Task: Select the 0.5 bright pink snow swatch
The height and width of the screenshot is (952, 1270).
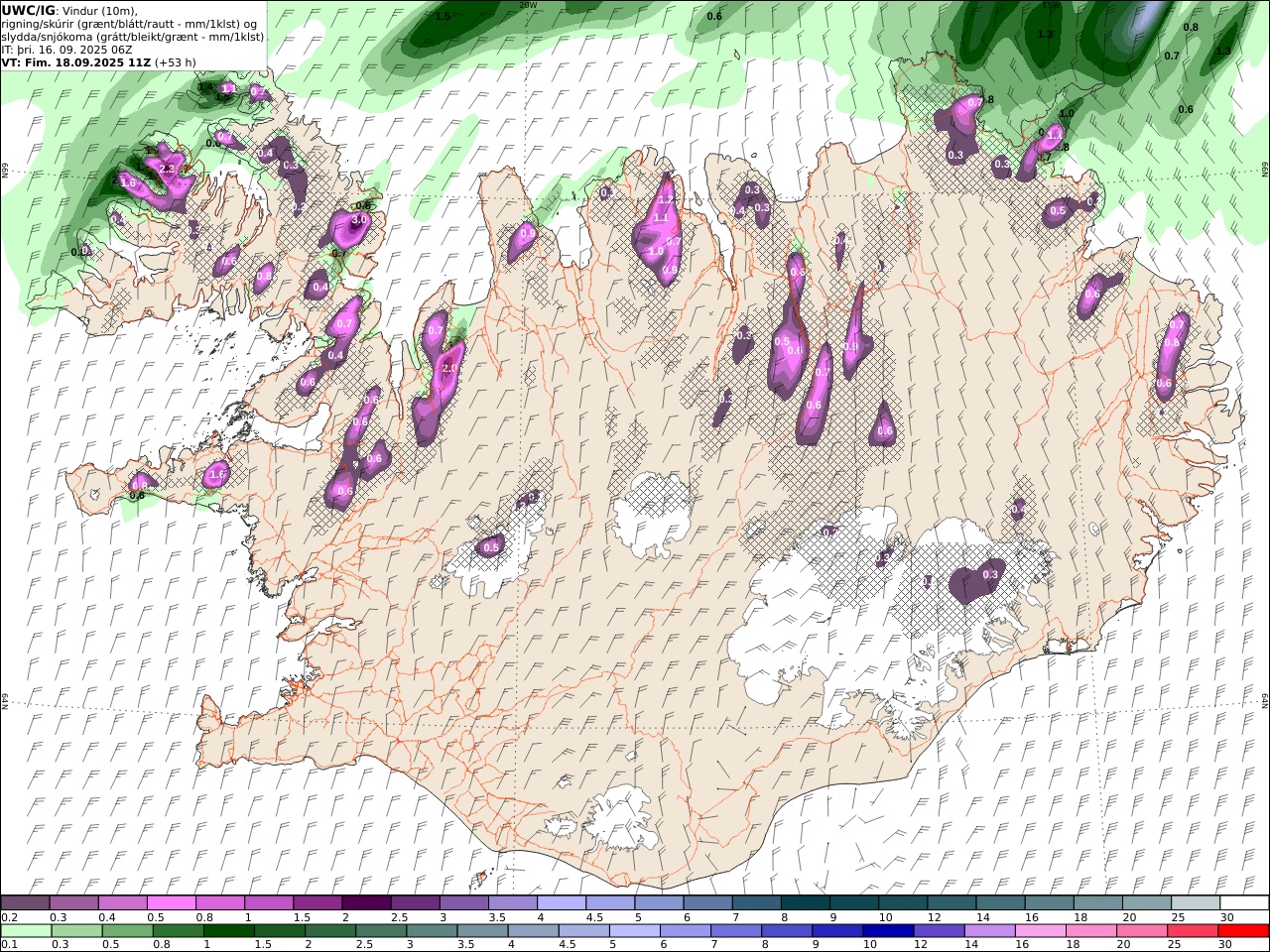Action: tap(172, 902)
